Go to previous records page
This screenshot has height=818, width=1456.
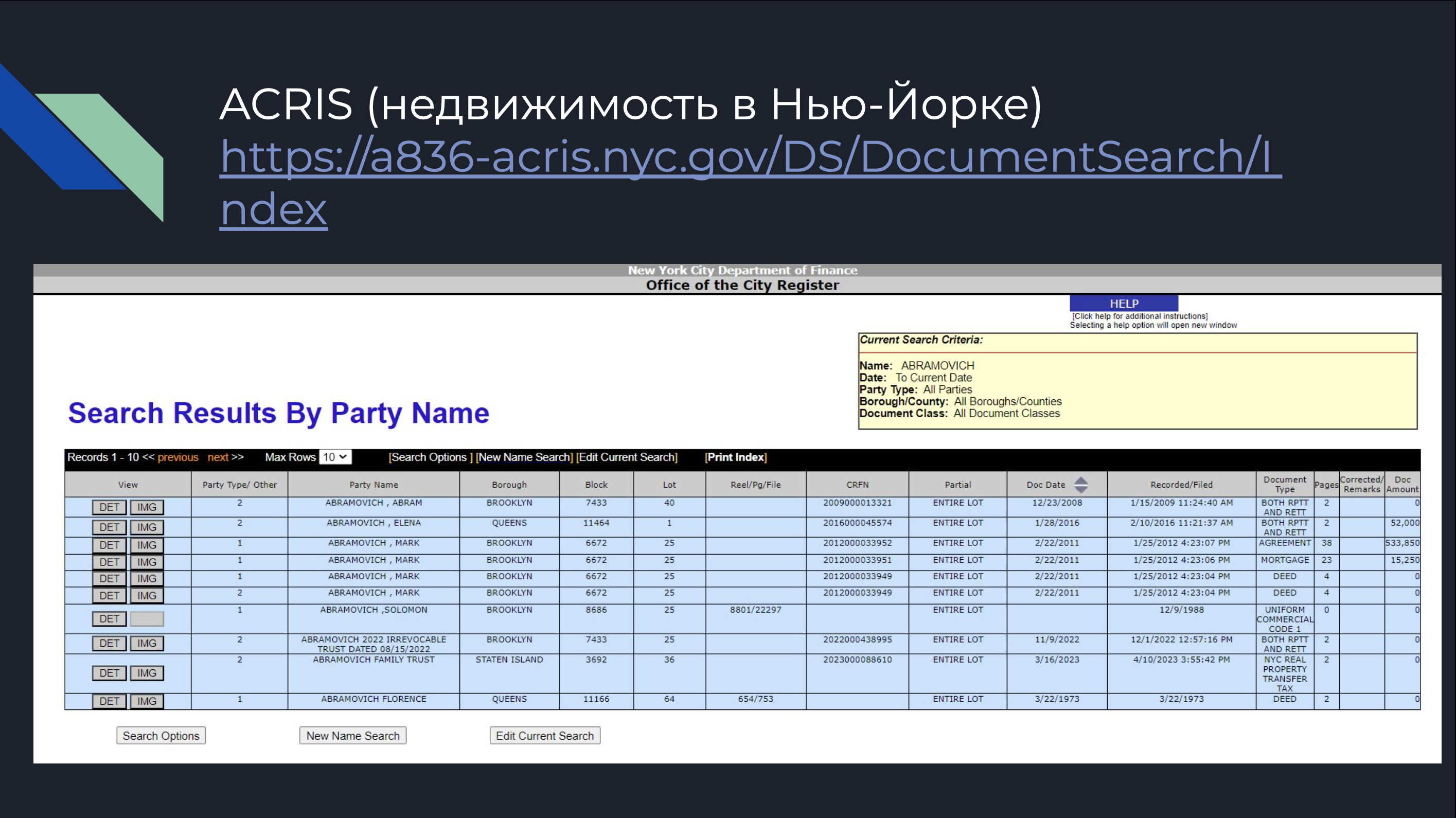(x=177, y=457)
